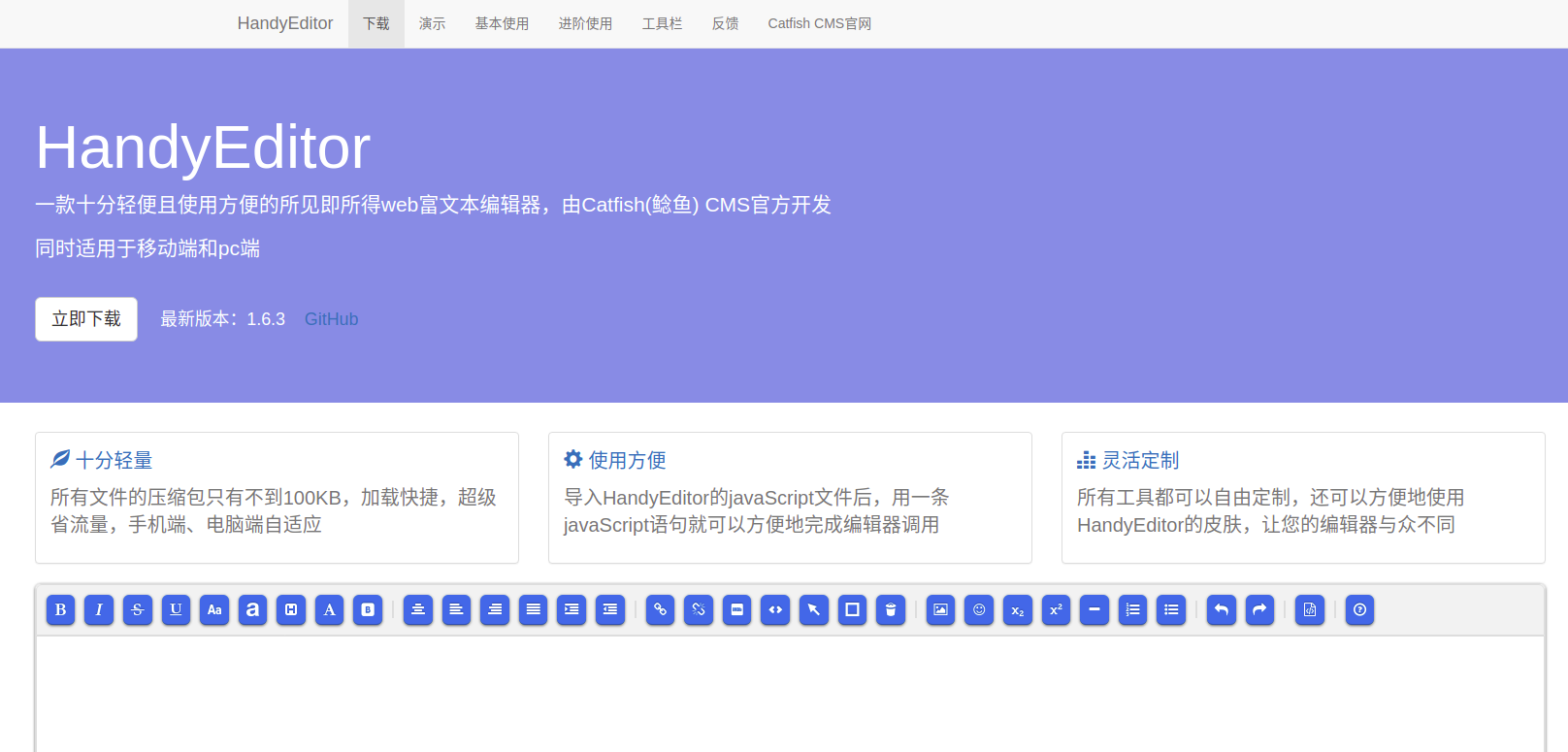Insert a hyperlink with the chain icon

[x=660, y=609]
